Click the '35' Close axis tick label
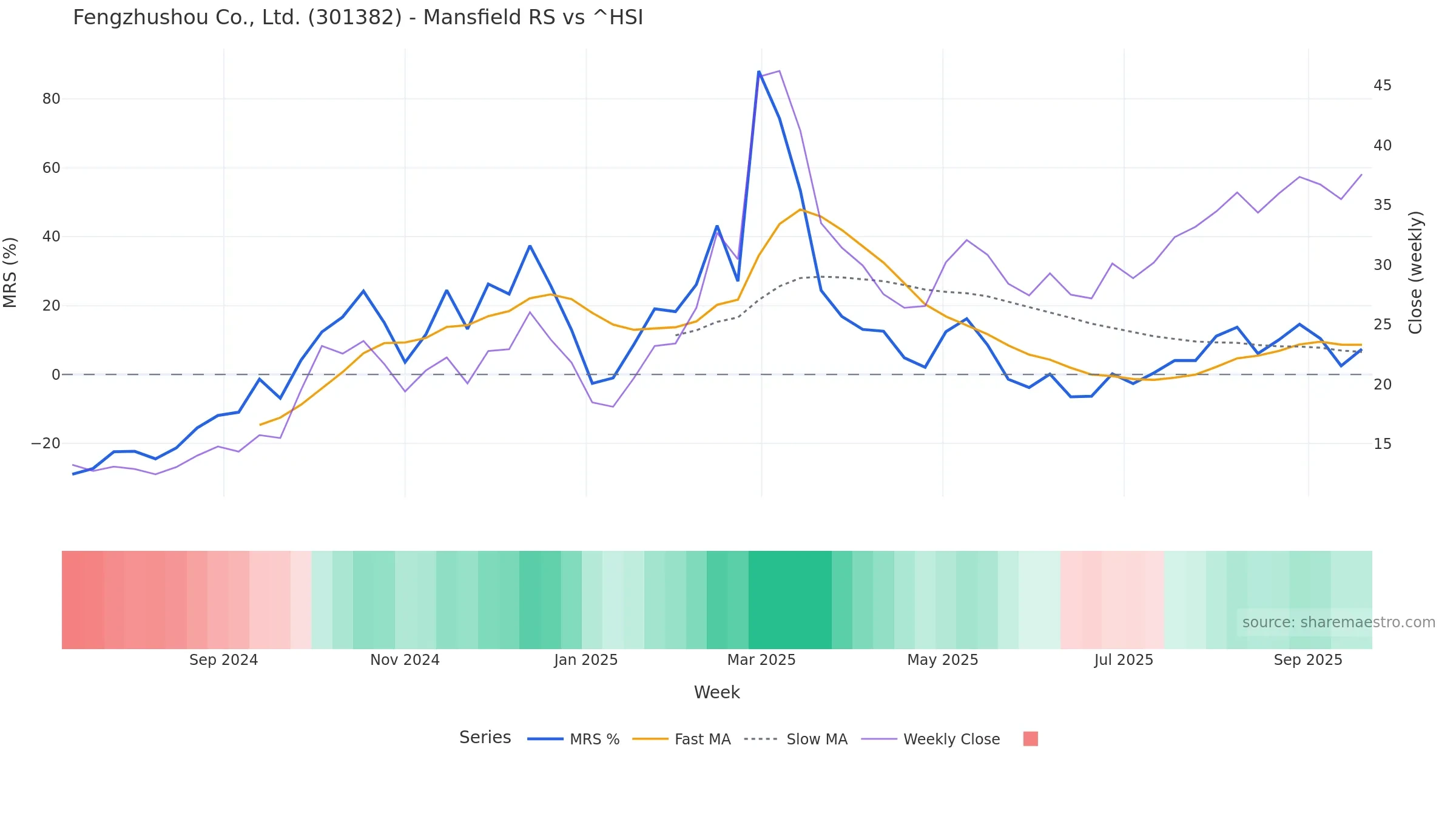Image resolution: width=1456 pixels, height=819 pixels. [1383, 205]
